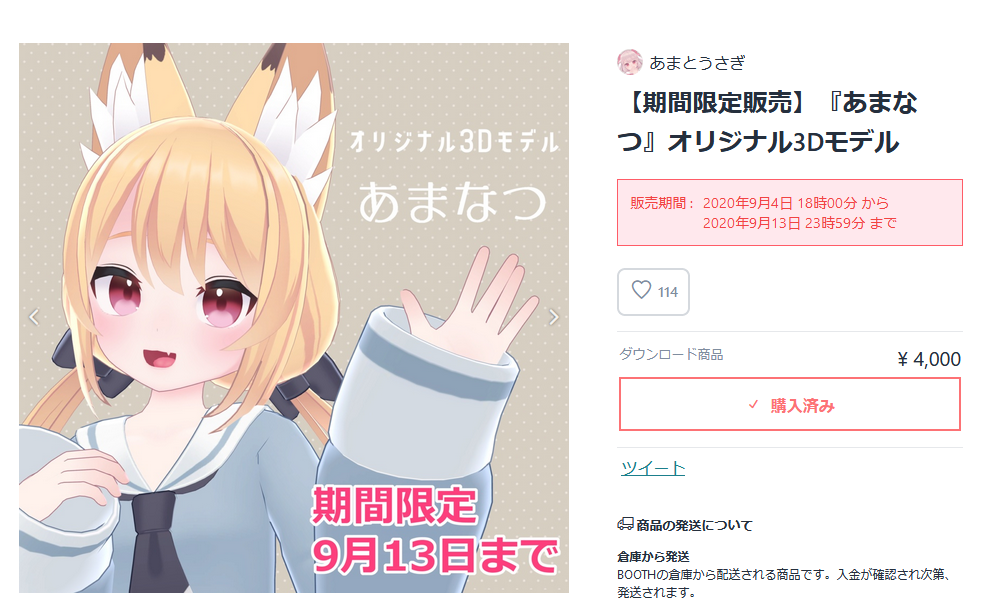Click the オリジナル3Dモデル caption on the image
Viewport: 995px width, 607px height.
454,142
